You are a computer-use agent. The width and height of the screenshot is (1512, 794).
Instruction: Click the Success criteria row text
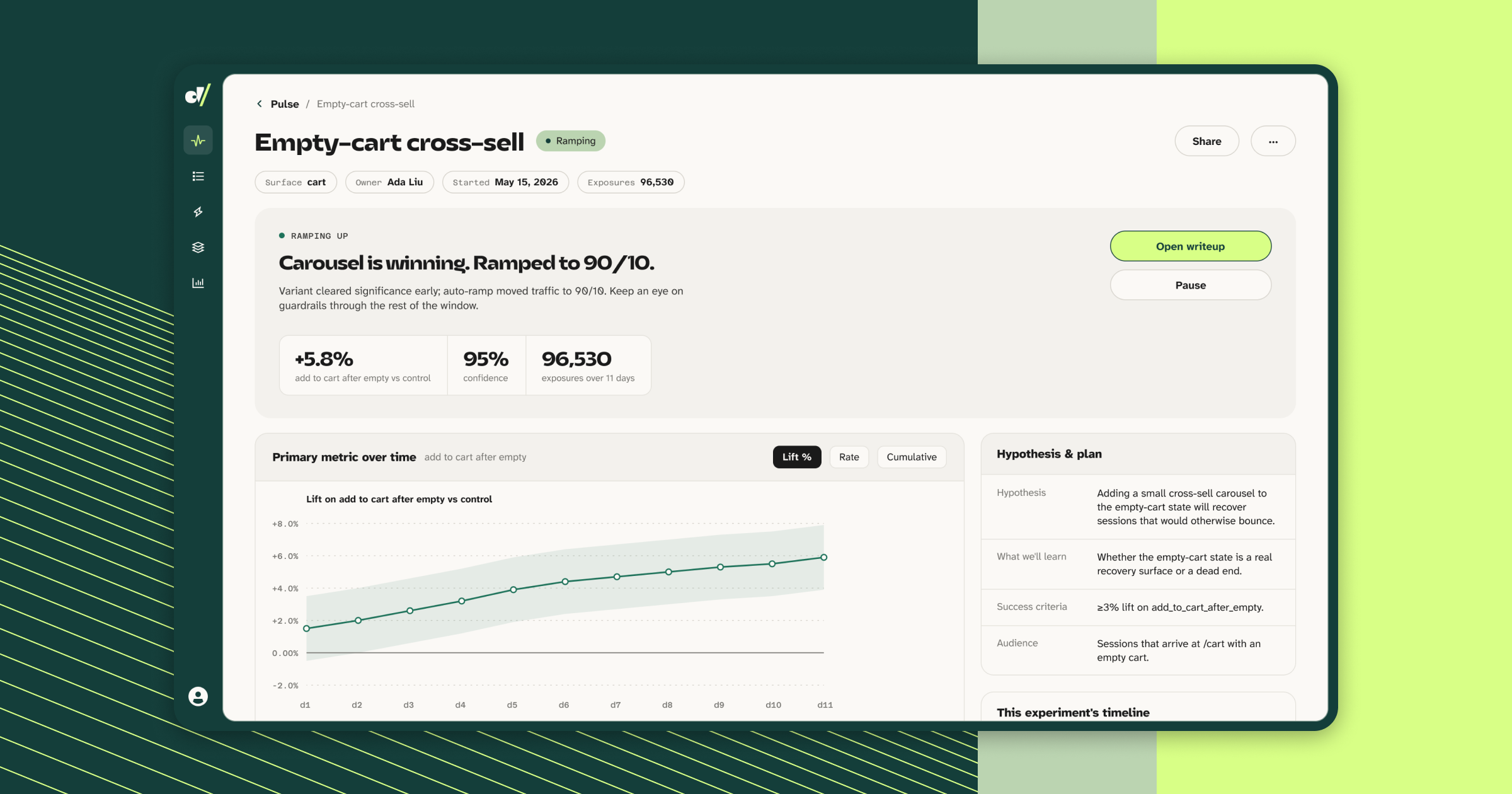[x=1180, y=607]
